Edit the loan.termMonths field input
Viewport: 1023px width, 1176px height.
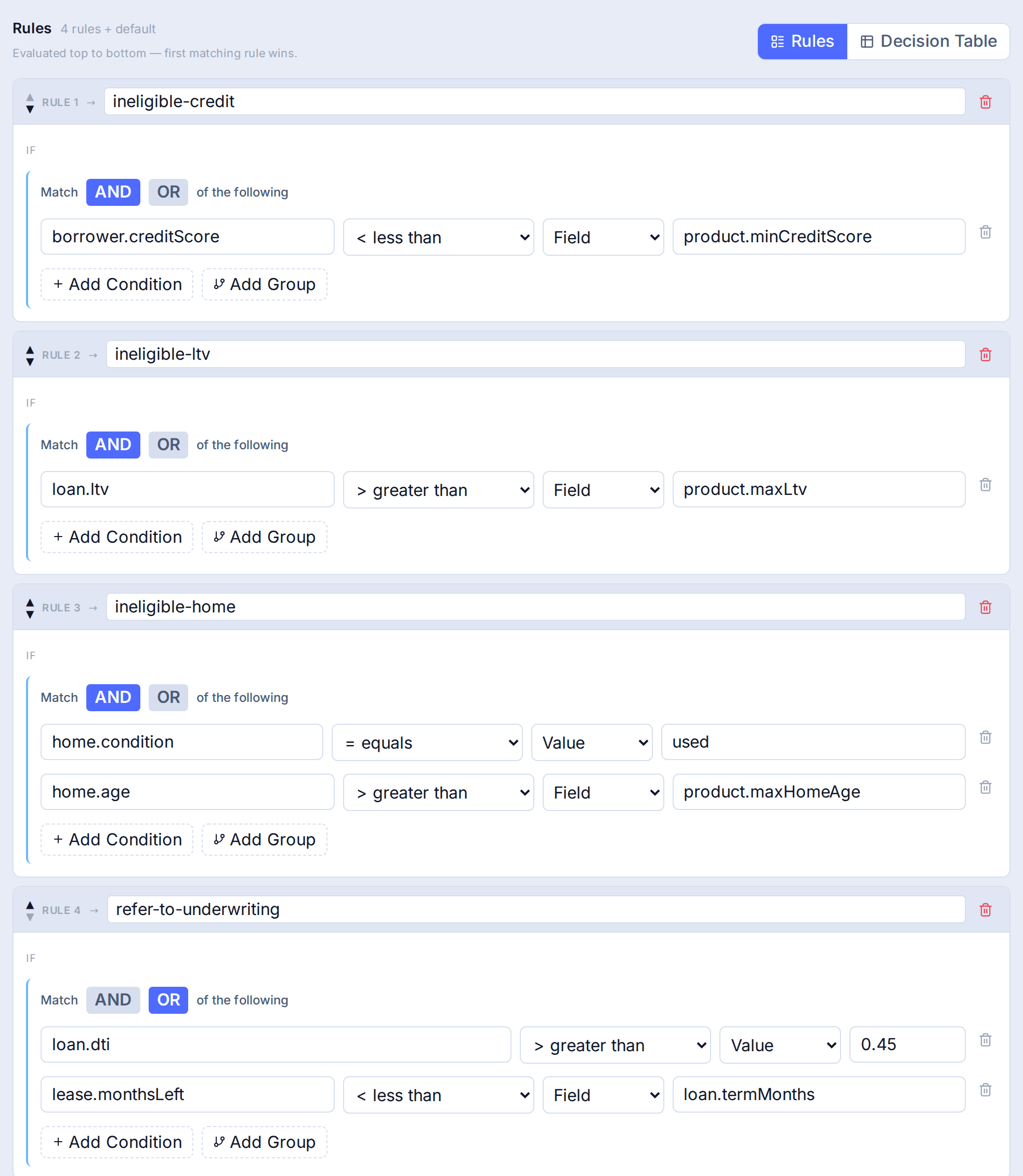click(x=819, y=1094)
